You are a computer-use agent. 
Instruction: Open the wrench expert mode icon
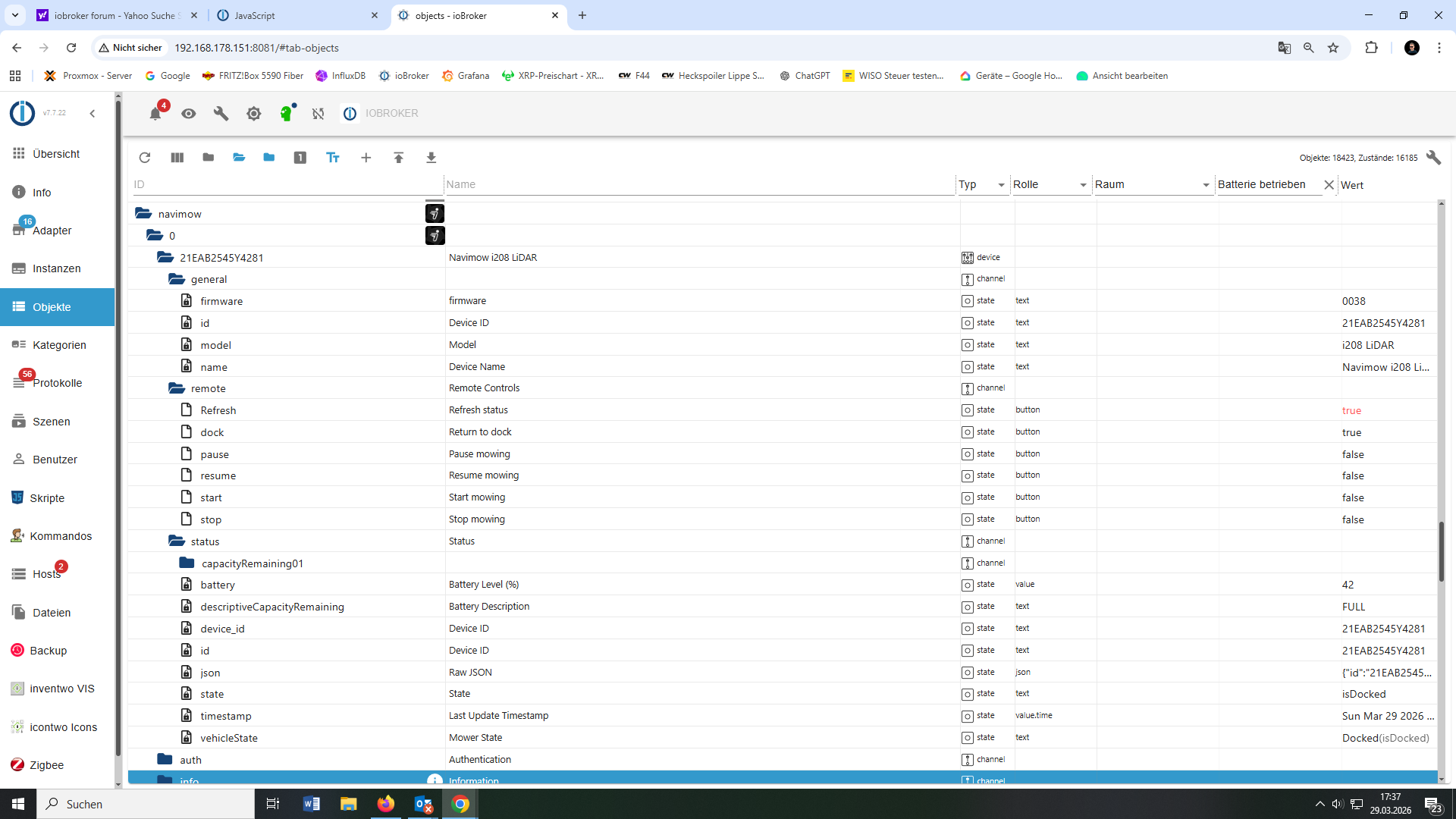point(221,113)
